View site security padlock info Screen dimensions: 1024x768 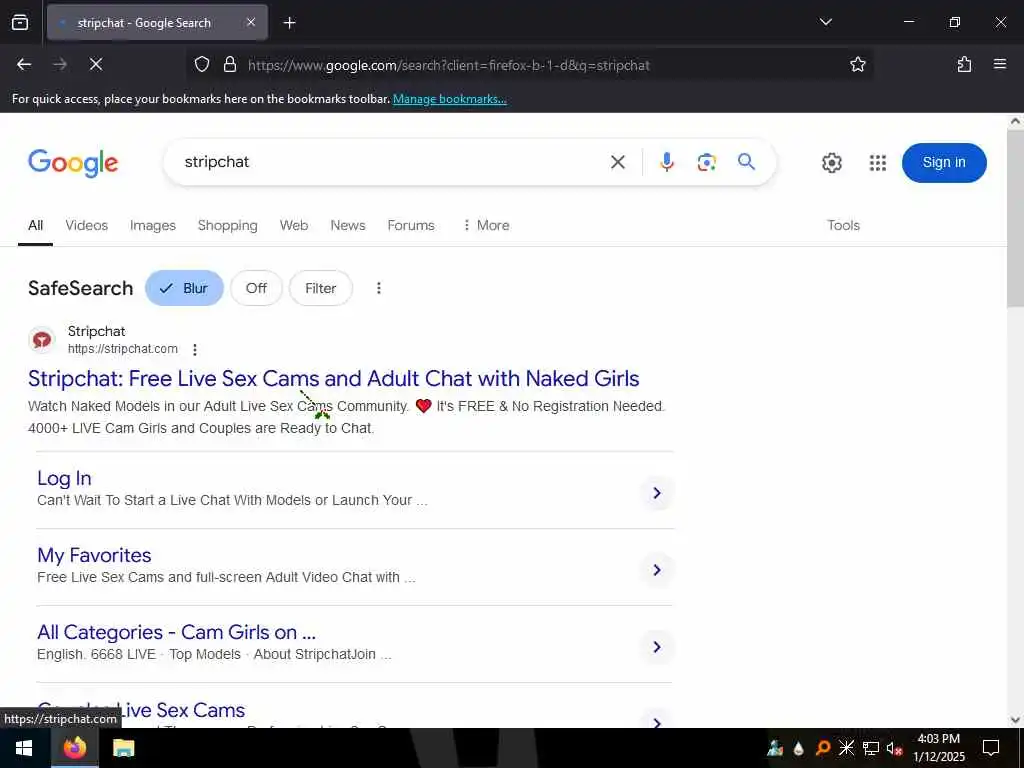point(230,65)
